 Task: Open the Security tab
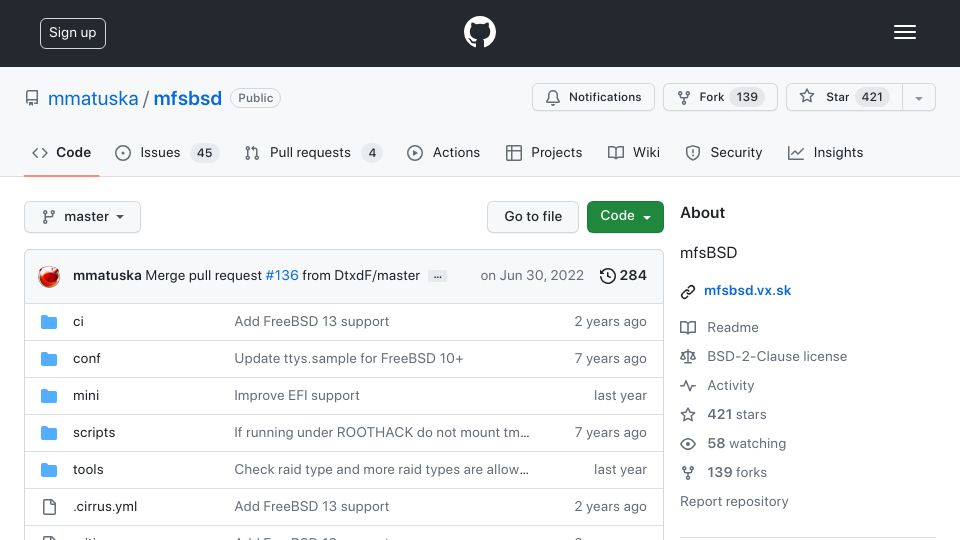(724, 152)
